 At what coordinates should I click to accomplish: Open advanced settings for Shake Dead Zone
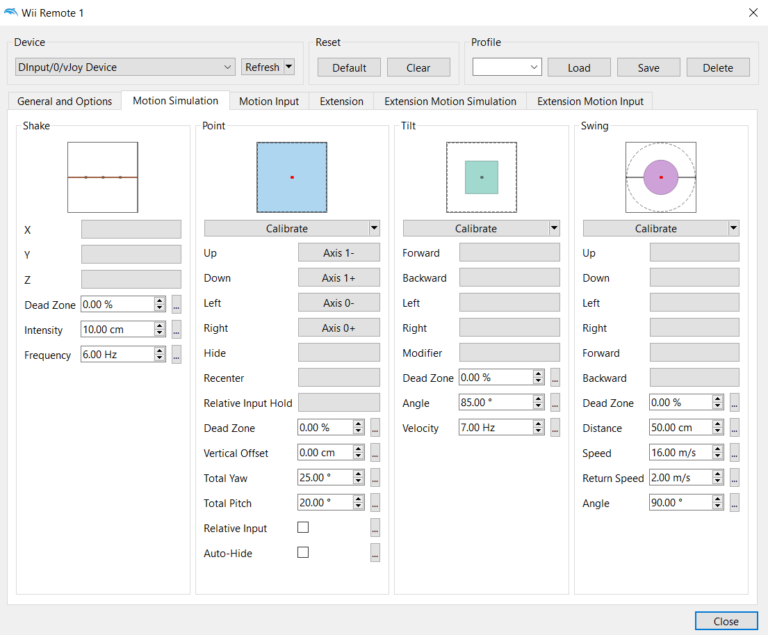(x=176, y=304)
